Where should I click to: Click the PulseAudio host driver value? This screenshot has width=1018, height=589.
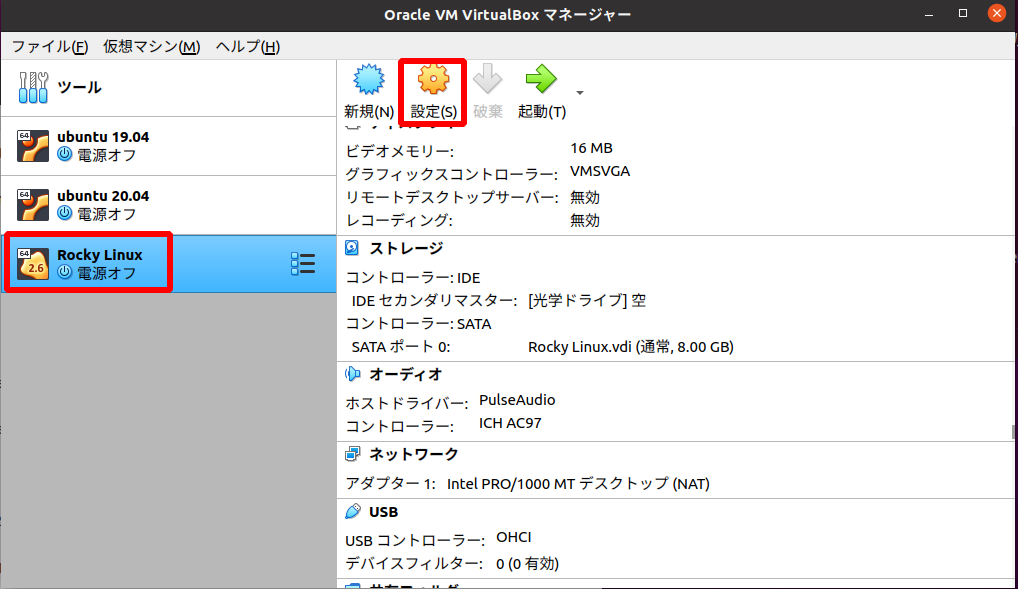pyautogui.click(x=517, y=400)
